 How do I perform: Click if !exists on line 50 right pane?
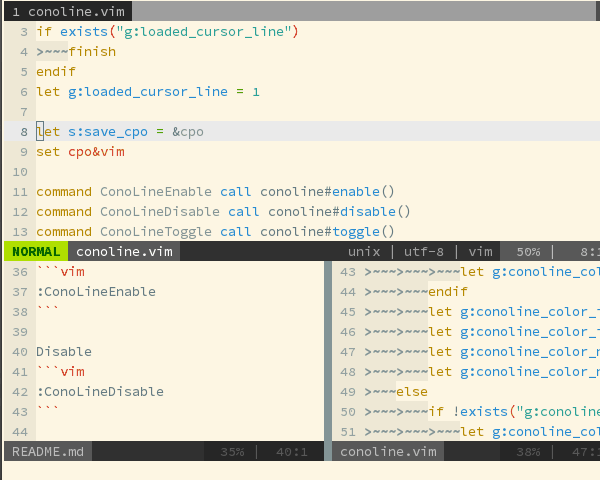click(468, 412)
